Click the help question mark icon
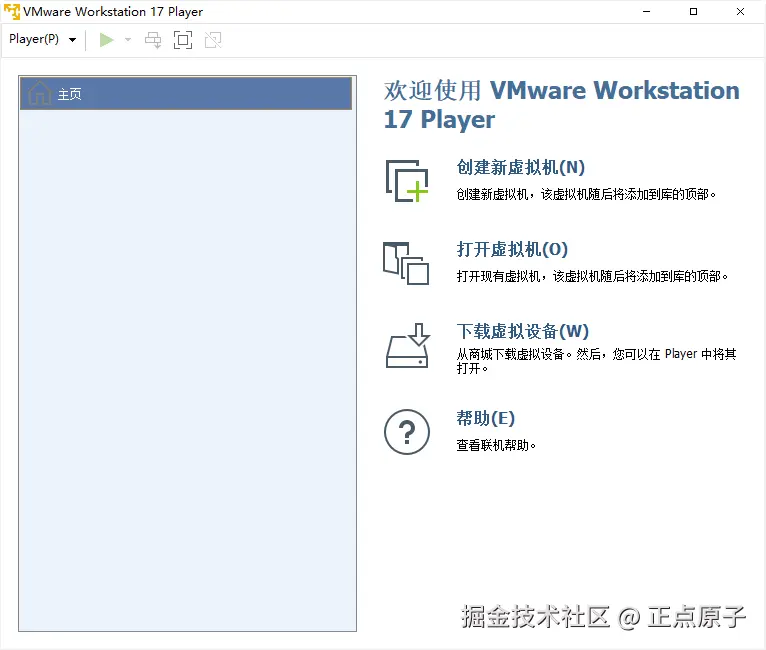Screen dimensions: 766x650 (407, 432)
